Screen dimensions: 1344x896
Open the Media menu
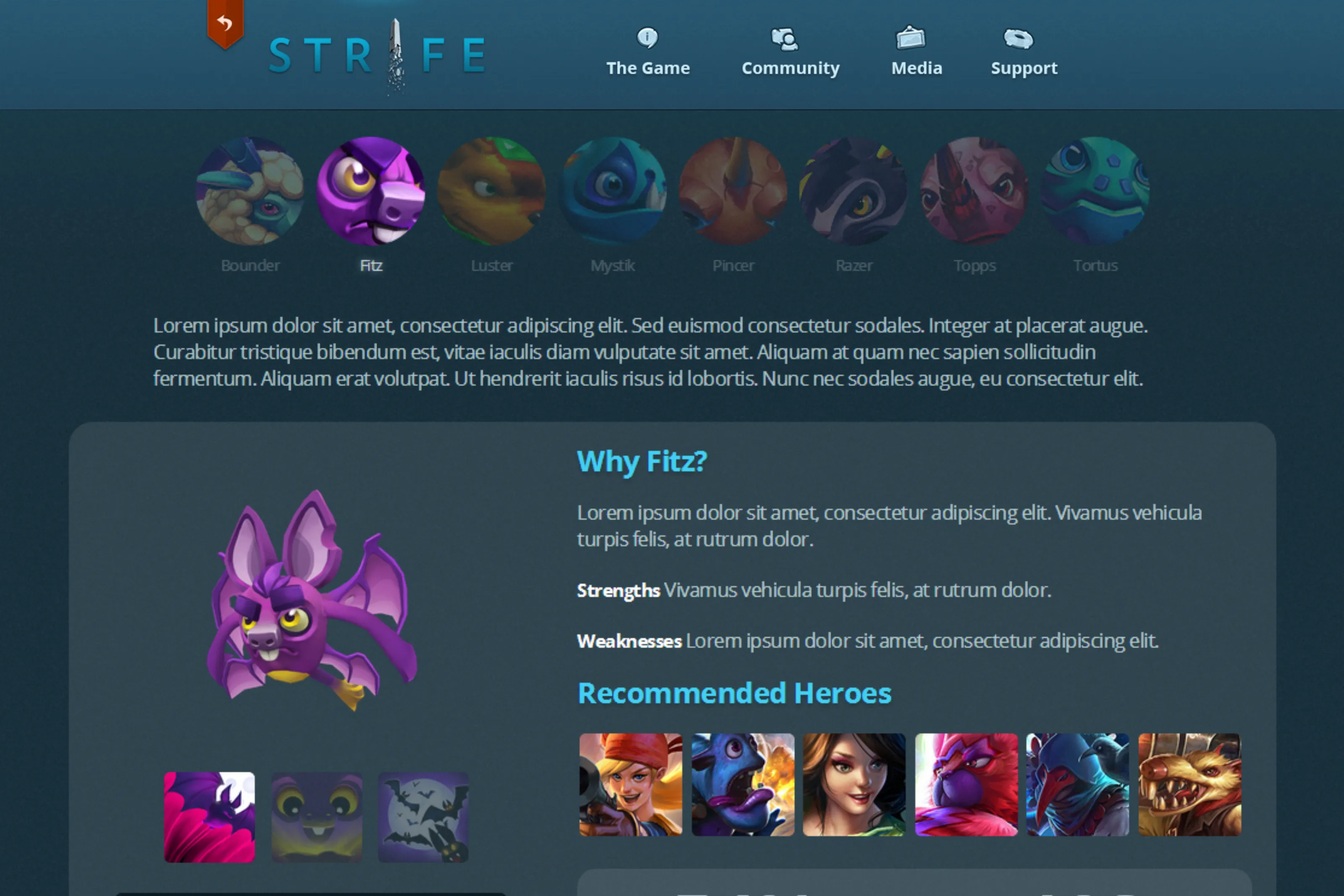pyautogui.click(x=916, y=52)
